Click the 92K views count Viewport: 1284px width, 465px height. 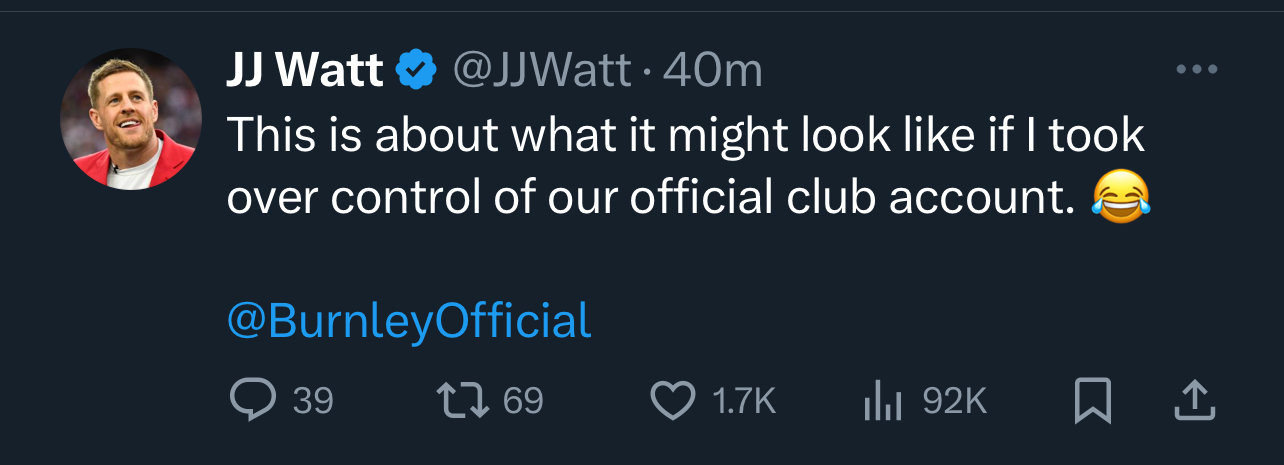[954, 401]
